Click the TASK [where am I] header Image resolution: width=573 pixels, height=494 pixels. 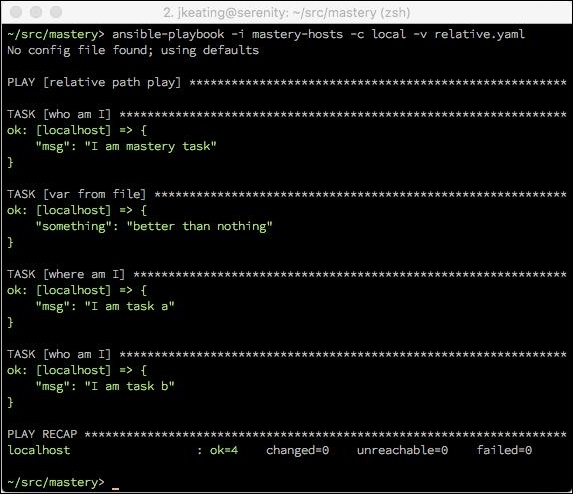click(x=66, y=274)
